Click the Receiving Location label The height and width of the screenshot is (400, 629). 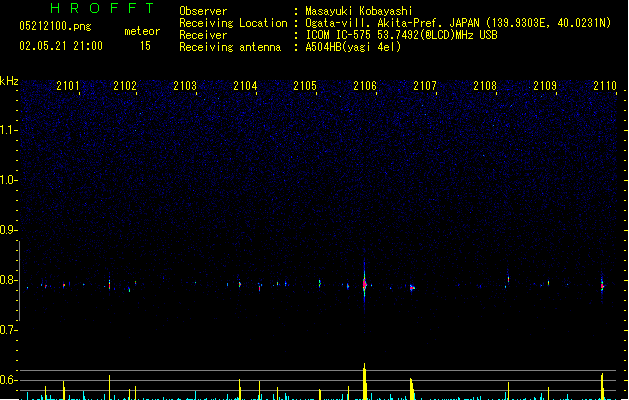[x=233, y=24]
